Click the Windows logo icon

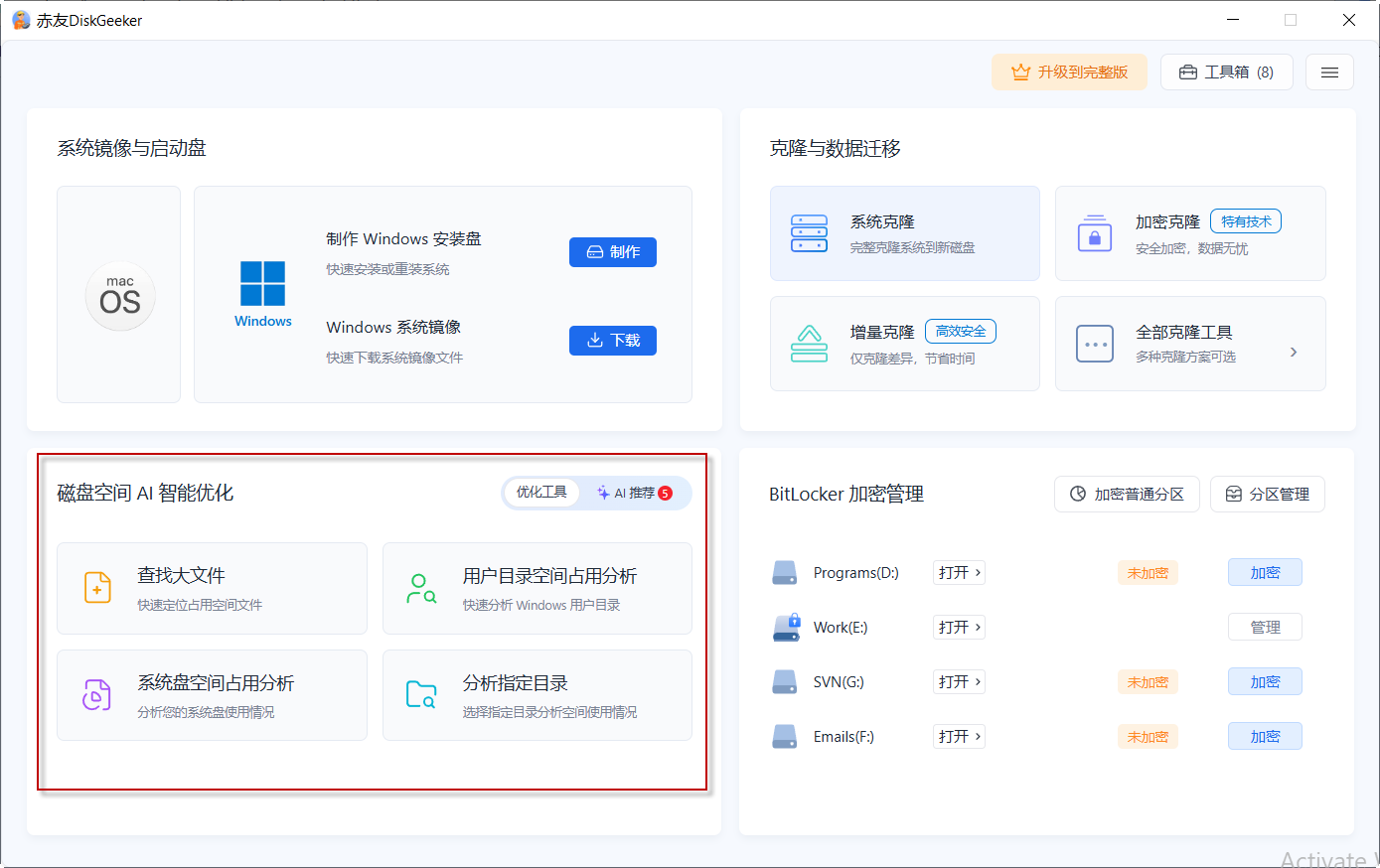point(263,284)
